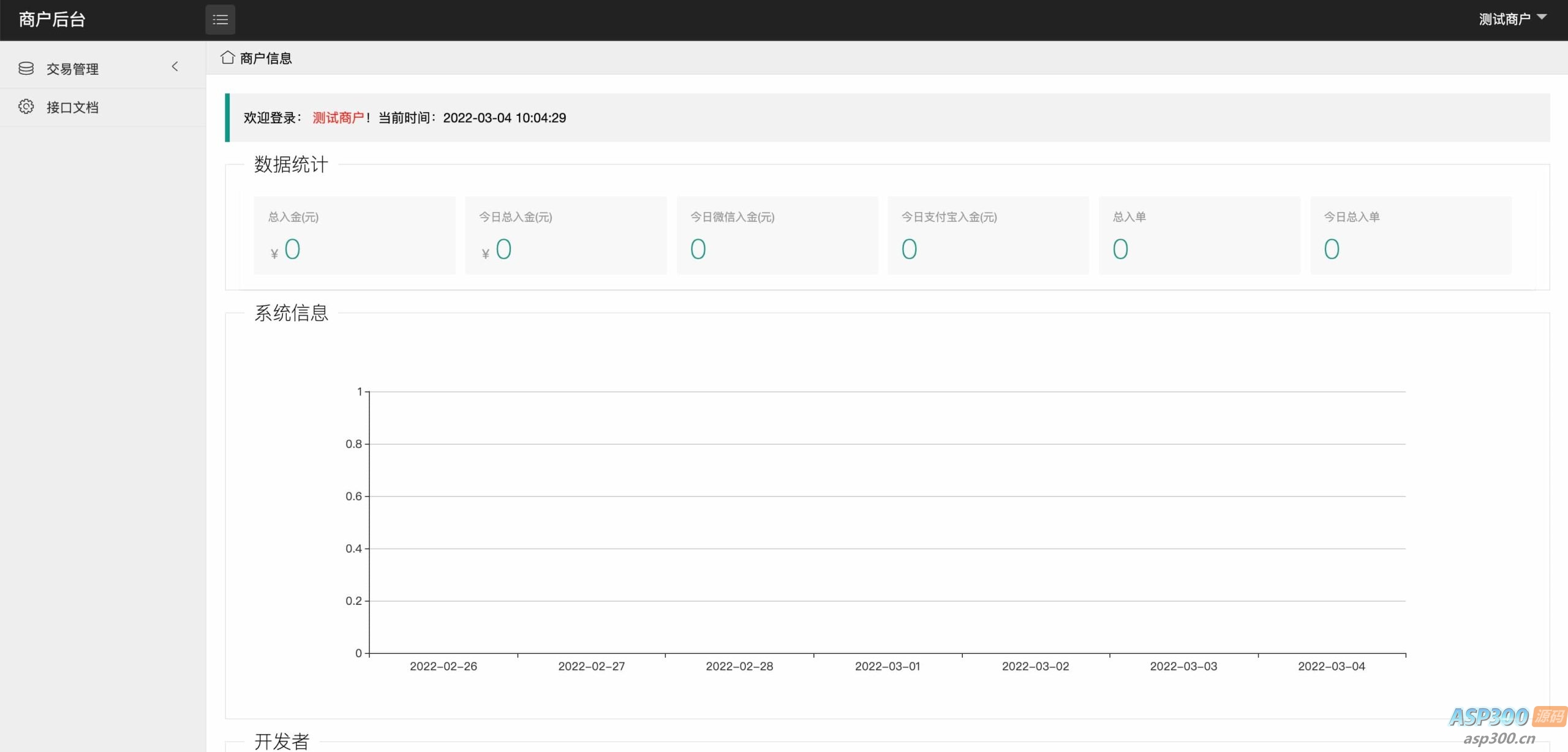This screenshot has height=752, width=1568.
Task: Click the 总入单 statistics card
Action: point(1199,235)
